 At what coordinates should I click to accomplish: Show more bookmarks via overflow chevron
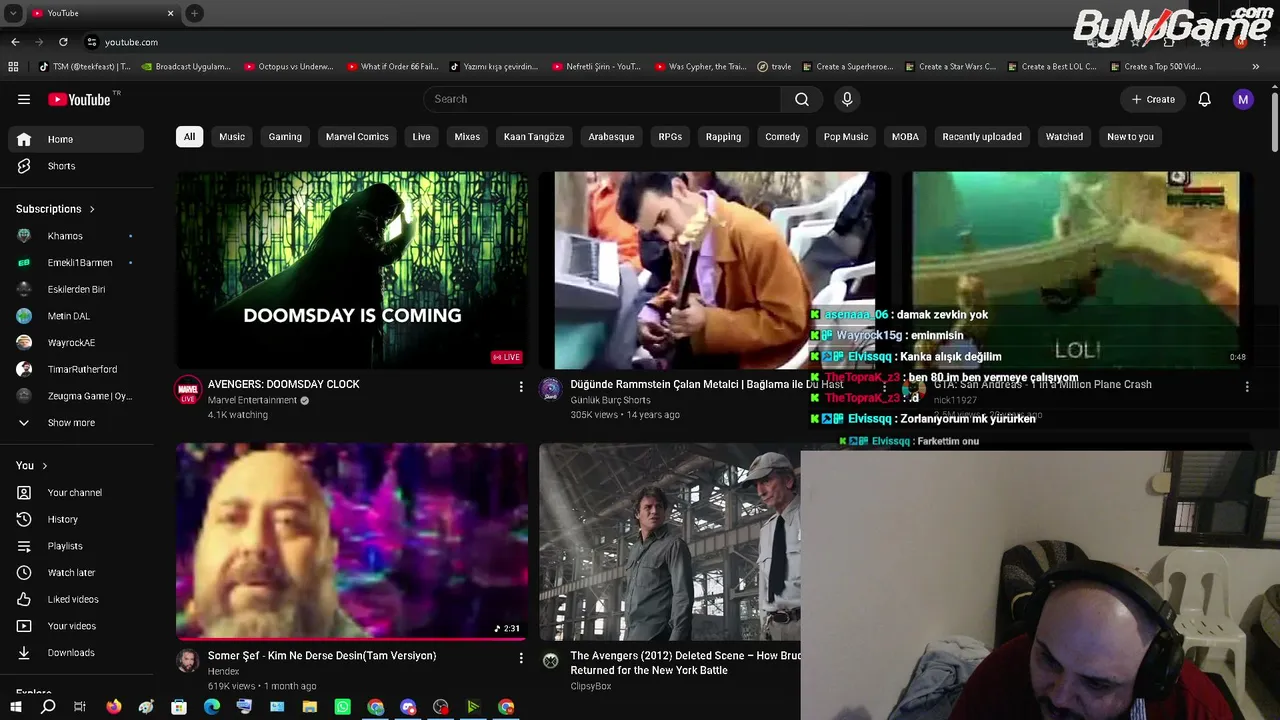coord(1255,67)
